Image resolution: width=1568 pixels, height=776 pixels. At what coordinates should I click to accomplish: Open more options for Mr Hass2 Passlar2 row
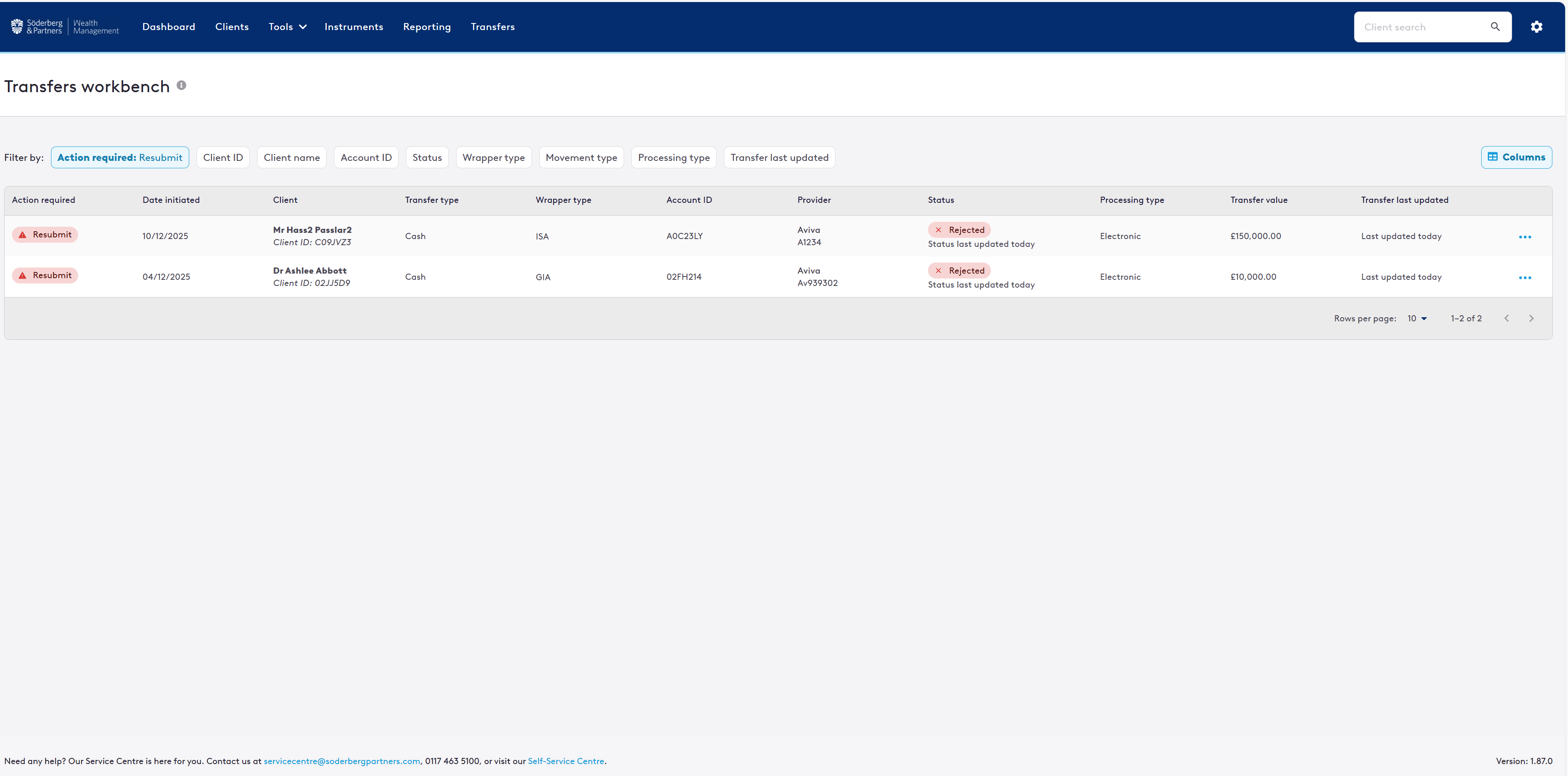(x=1524, y=237)
